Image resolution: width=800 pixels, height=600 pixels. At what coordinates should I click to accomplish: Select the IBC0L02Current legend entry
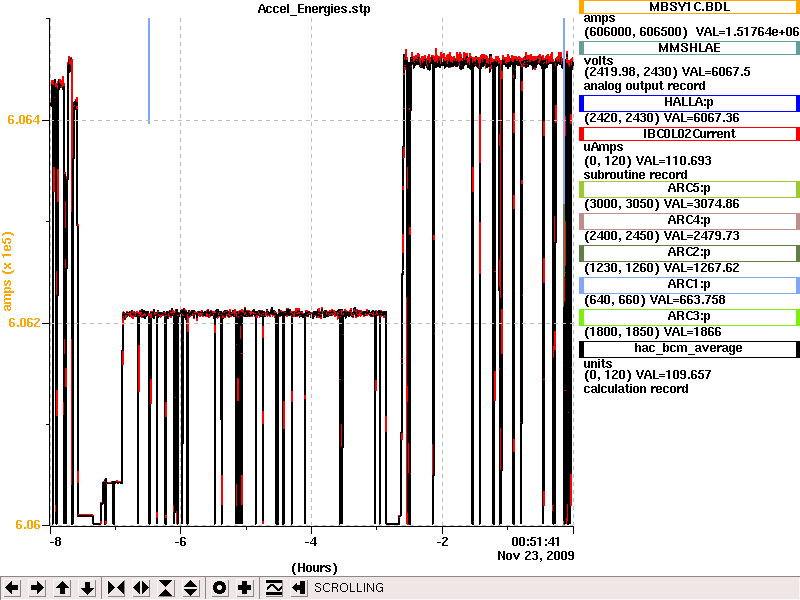click(689, 134)
